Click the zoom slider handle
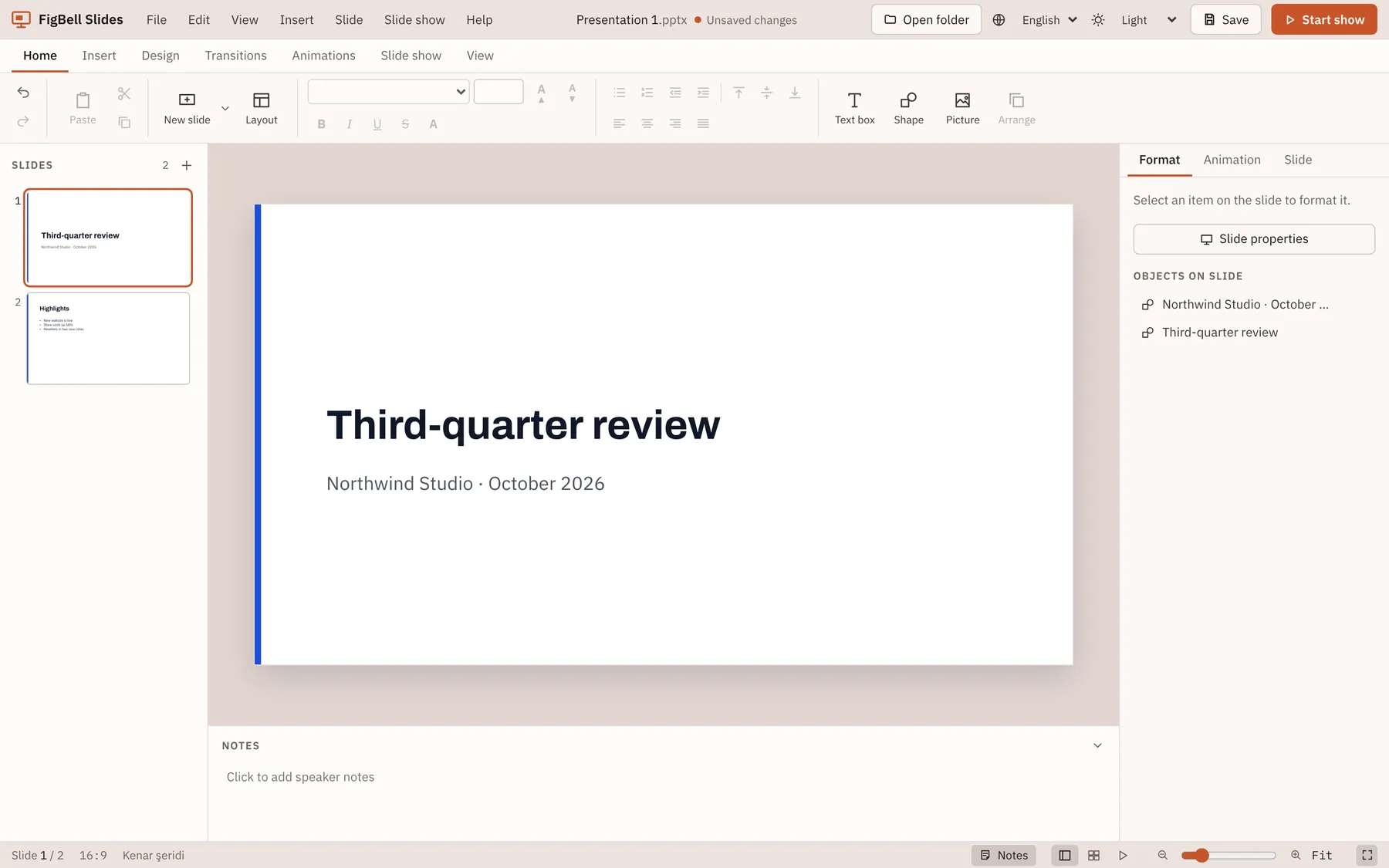The height and width of the screenshot is (868, 1389). coord(1201,855)
